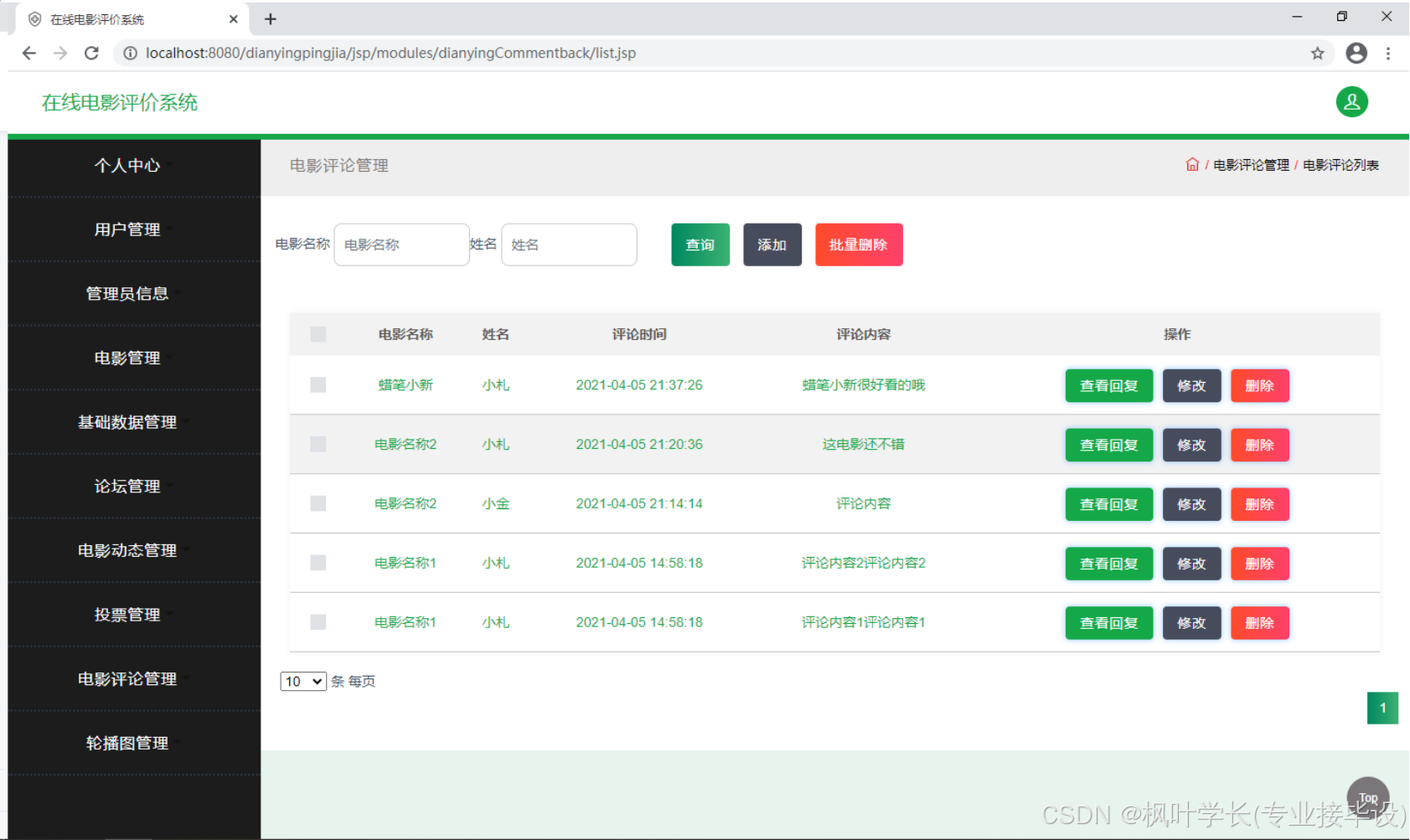Click the 姓名 search input field
This screenshot has width=1410, height=840.
[569, 245]
